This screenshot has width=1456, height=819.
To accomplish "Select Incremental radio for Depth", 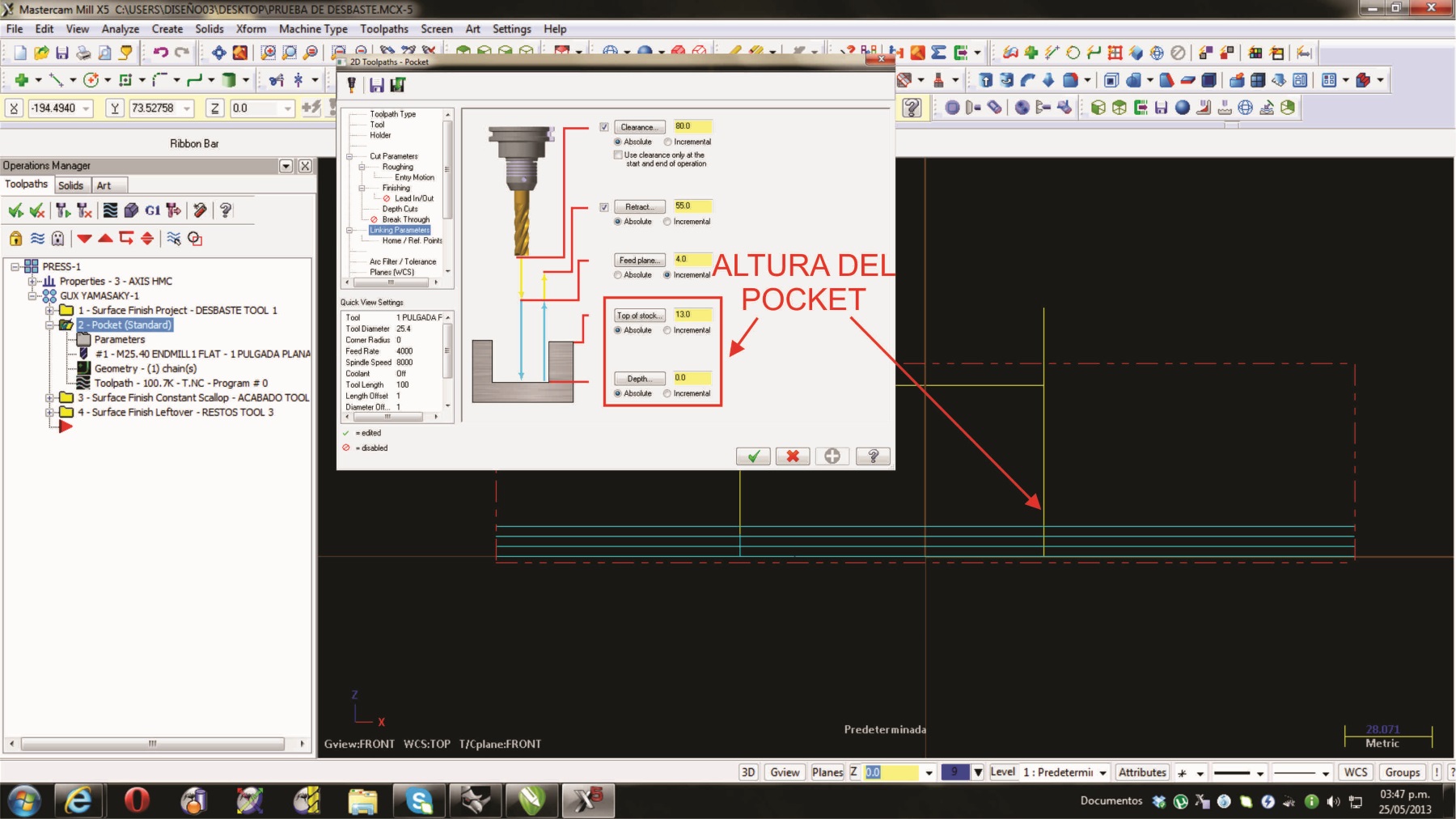I will point(667,393).
